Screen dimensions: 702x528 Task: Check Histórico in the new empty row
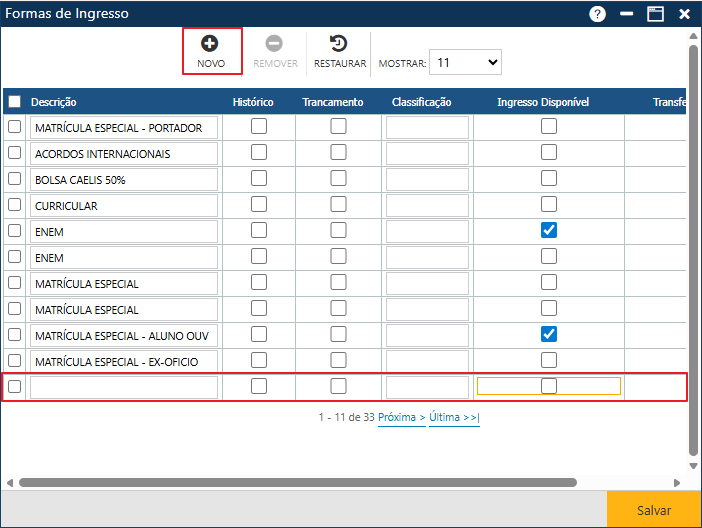(259, 386)
